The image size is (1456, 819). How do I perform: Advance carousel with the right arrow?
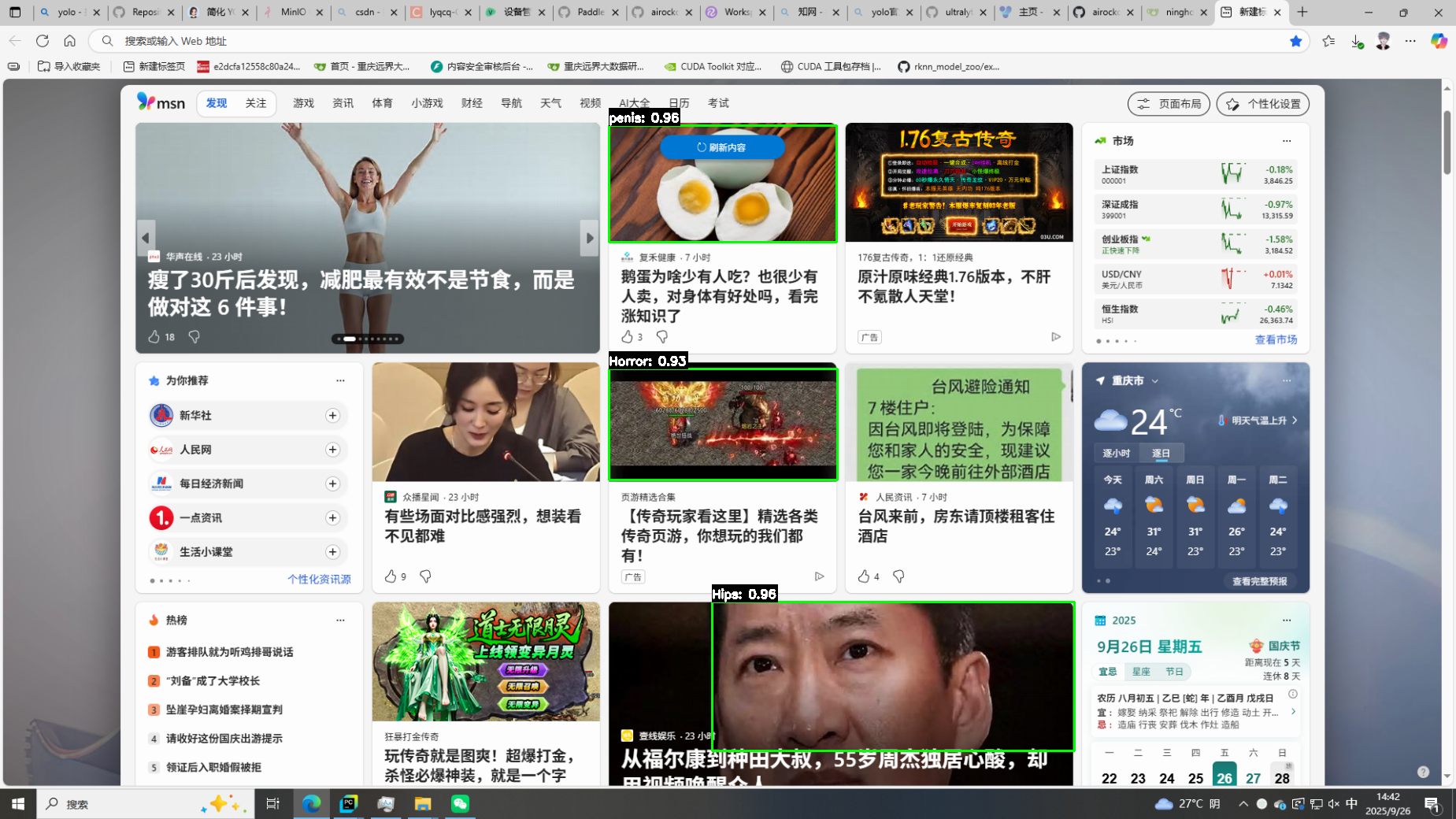[x=589, y=238]
